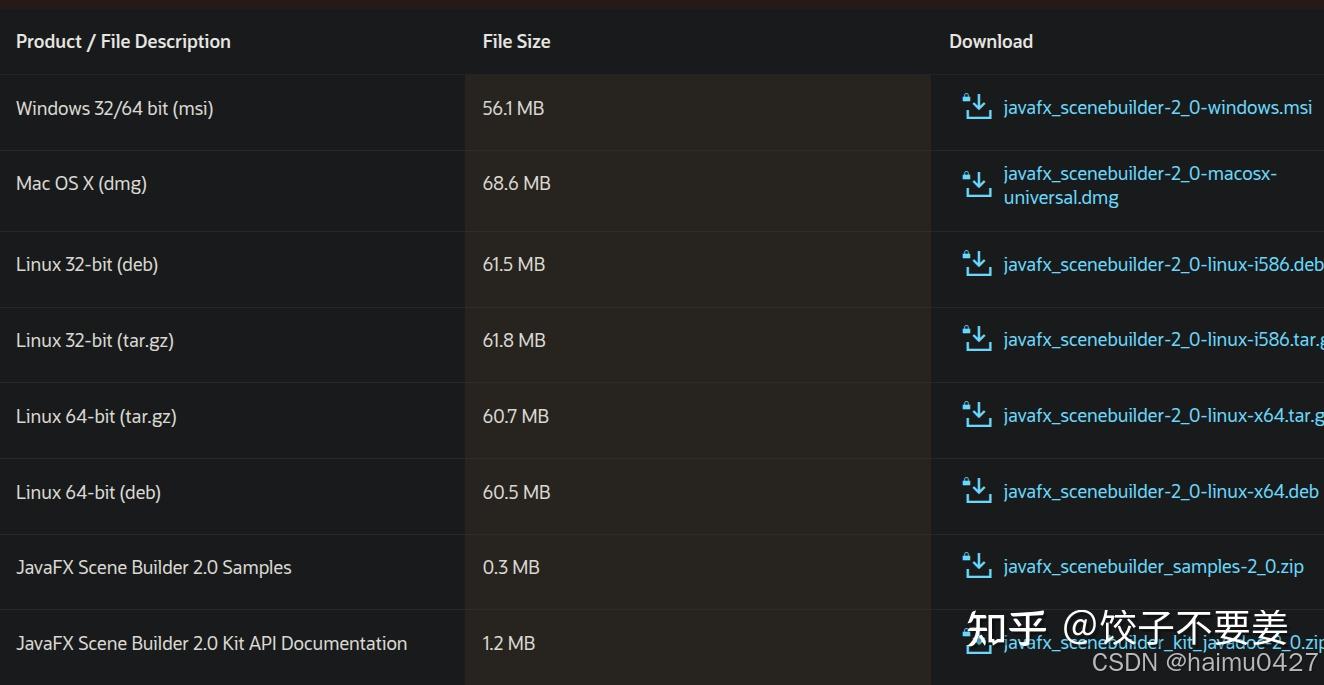Download javafx_scenebuilder_samples-2_0.zip file
Viewport: 1324px width, 685px height.
coord(1153,567)
